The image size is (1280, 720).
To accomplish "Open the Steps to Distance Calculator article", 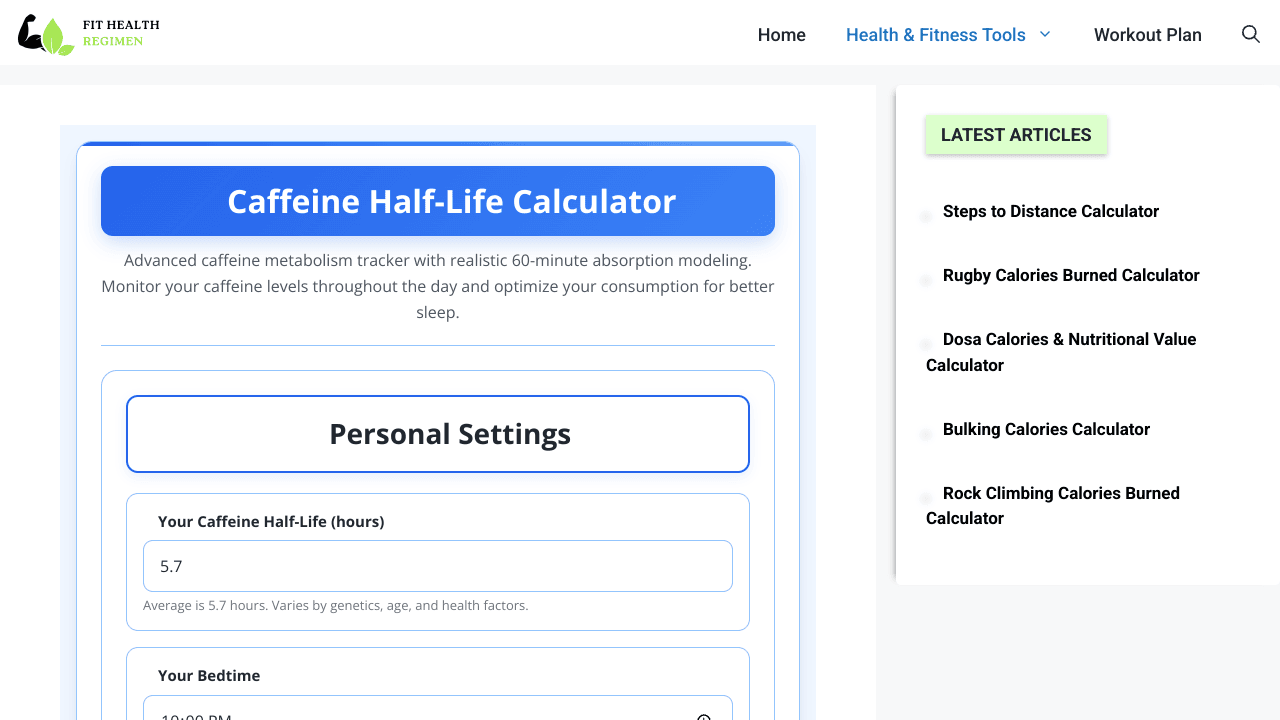I will (1050, 211).
